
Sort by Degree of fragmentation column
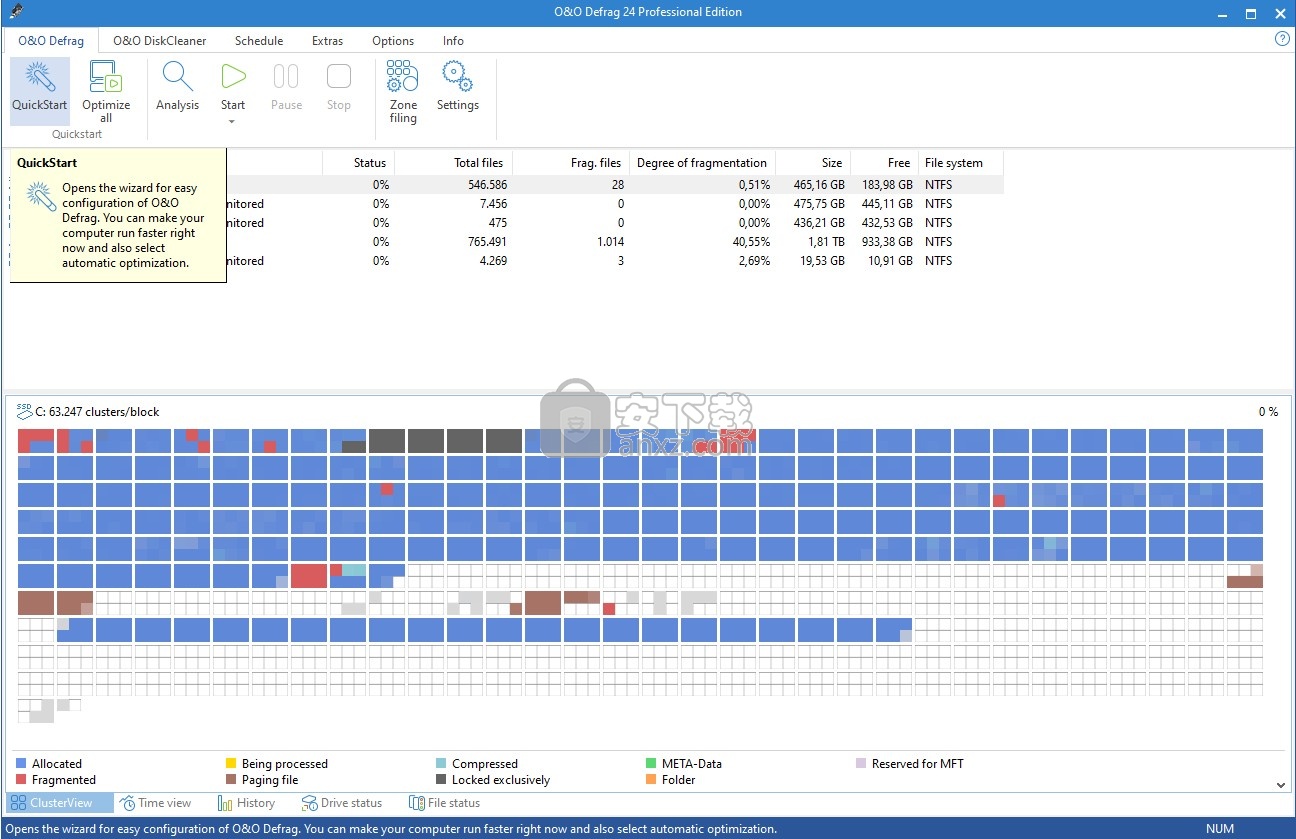(x=702, y=163)
